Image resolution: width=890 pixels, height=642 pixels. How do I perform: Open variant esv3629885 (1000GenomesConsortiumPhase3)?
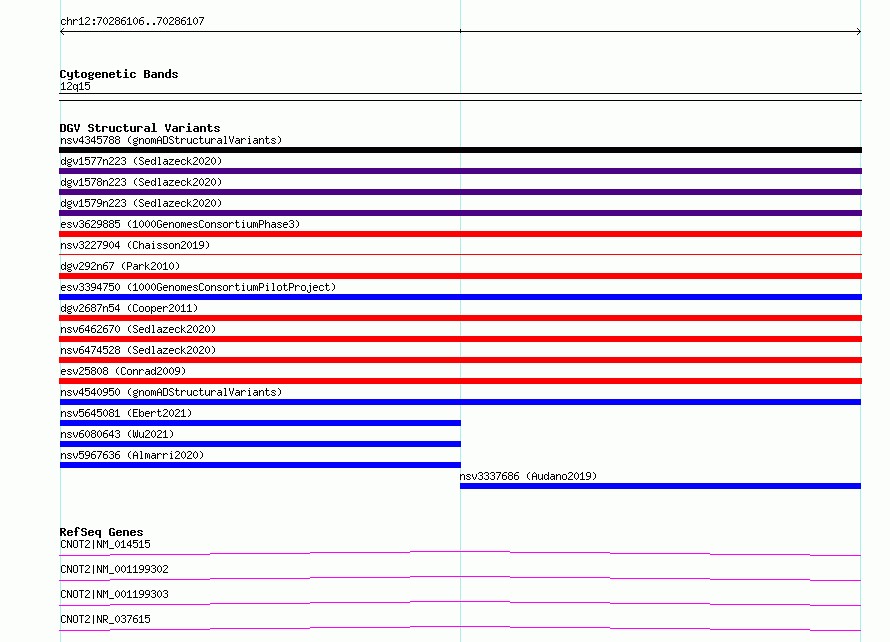(180, 224)
